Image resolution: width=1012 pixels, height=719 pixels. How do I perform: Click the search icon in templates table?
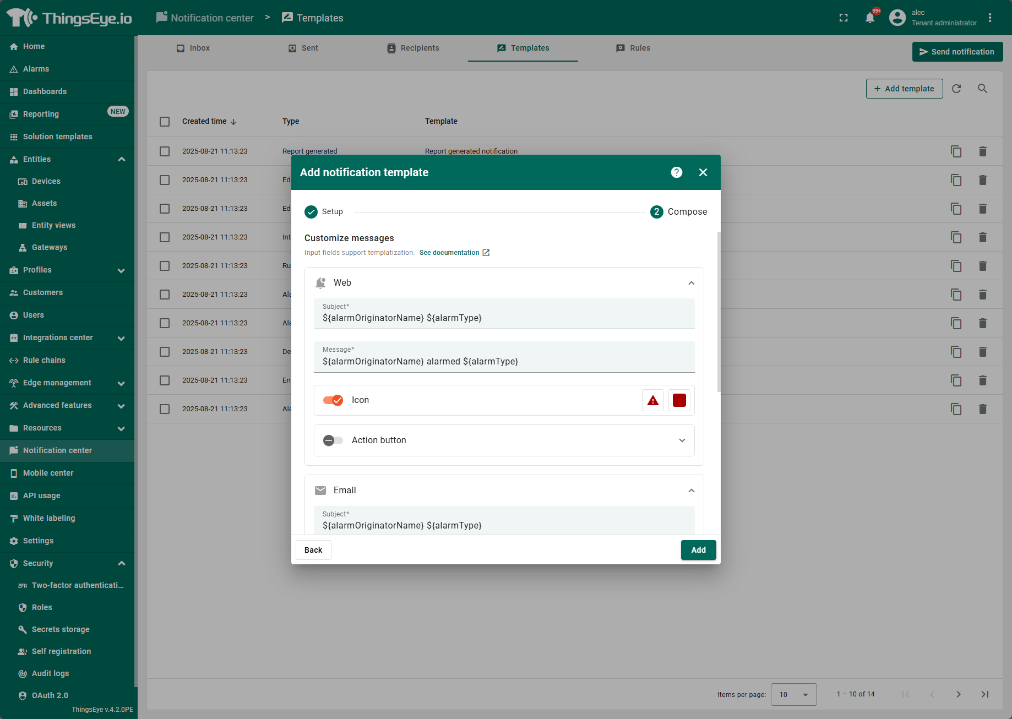pos(982,89)
